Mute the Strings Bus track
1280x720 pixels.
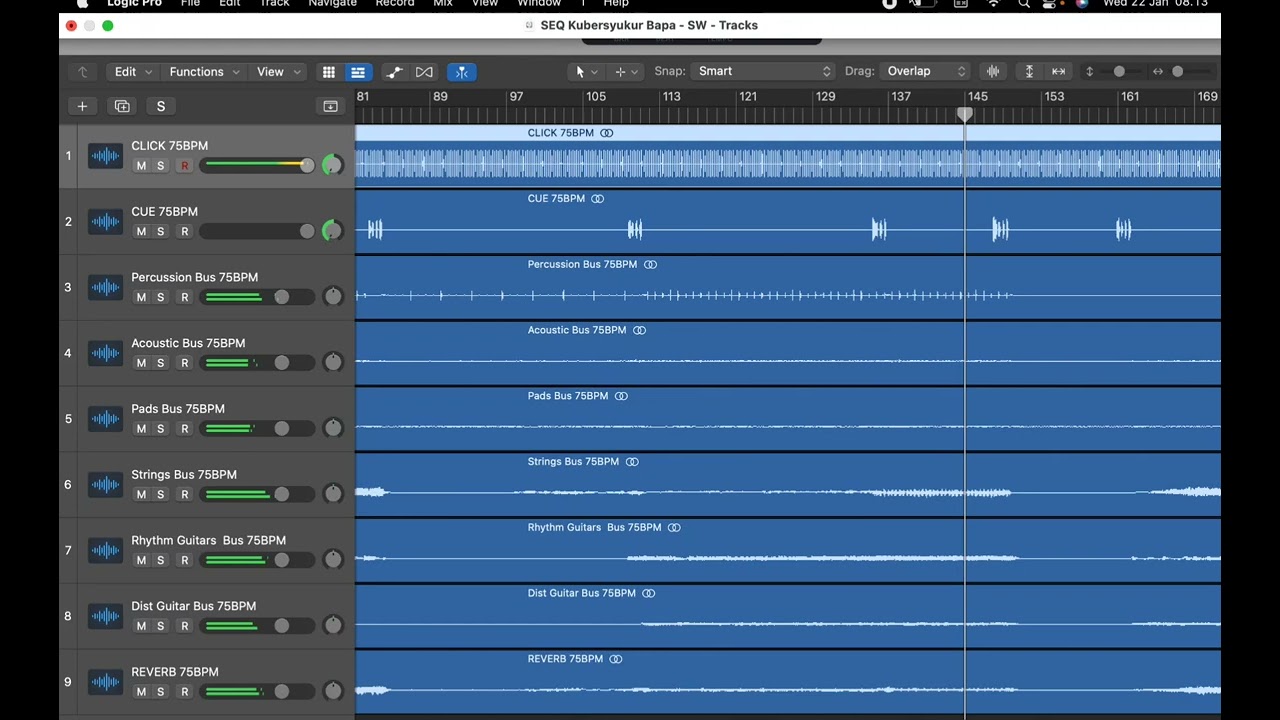141,495
